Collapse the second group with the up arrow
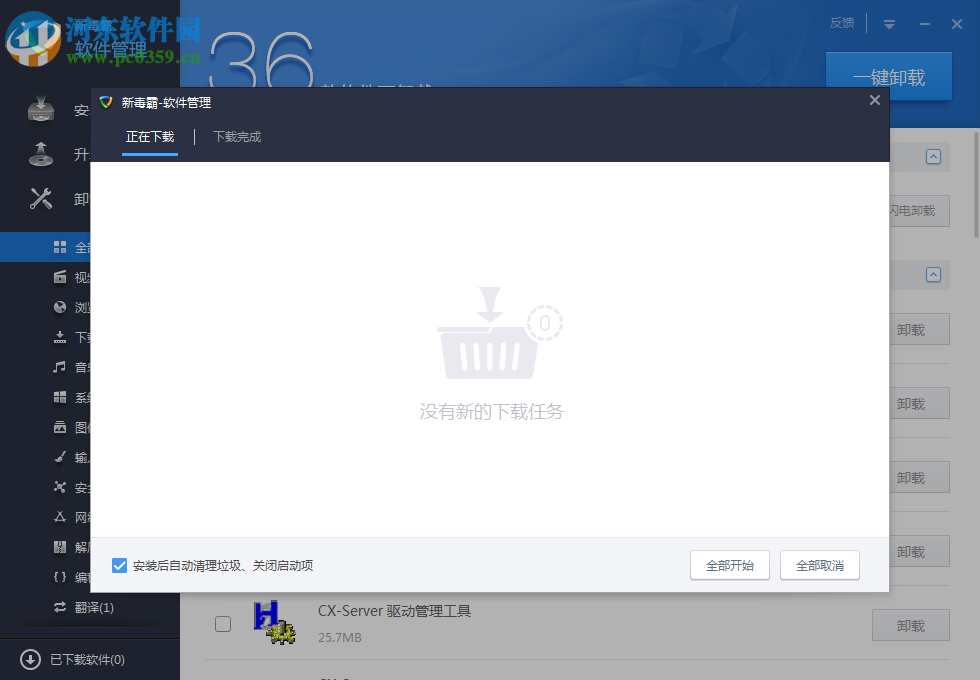Screen dimensions: 980x680 932,275
